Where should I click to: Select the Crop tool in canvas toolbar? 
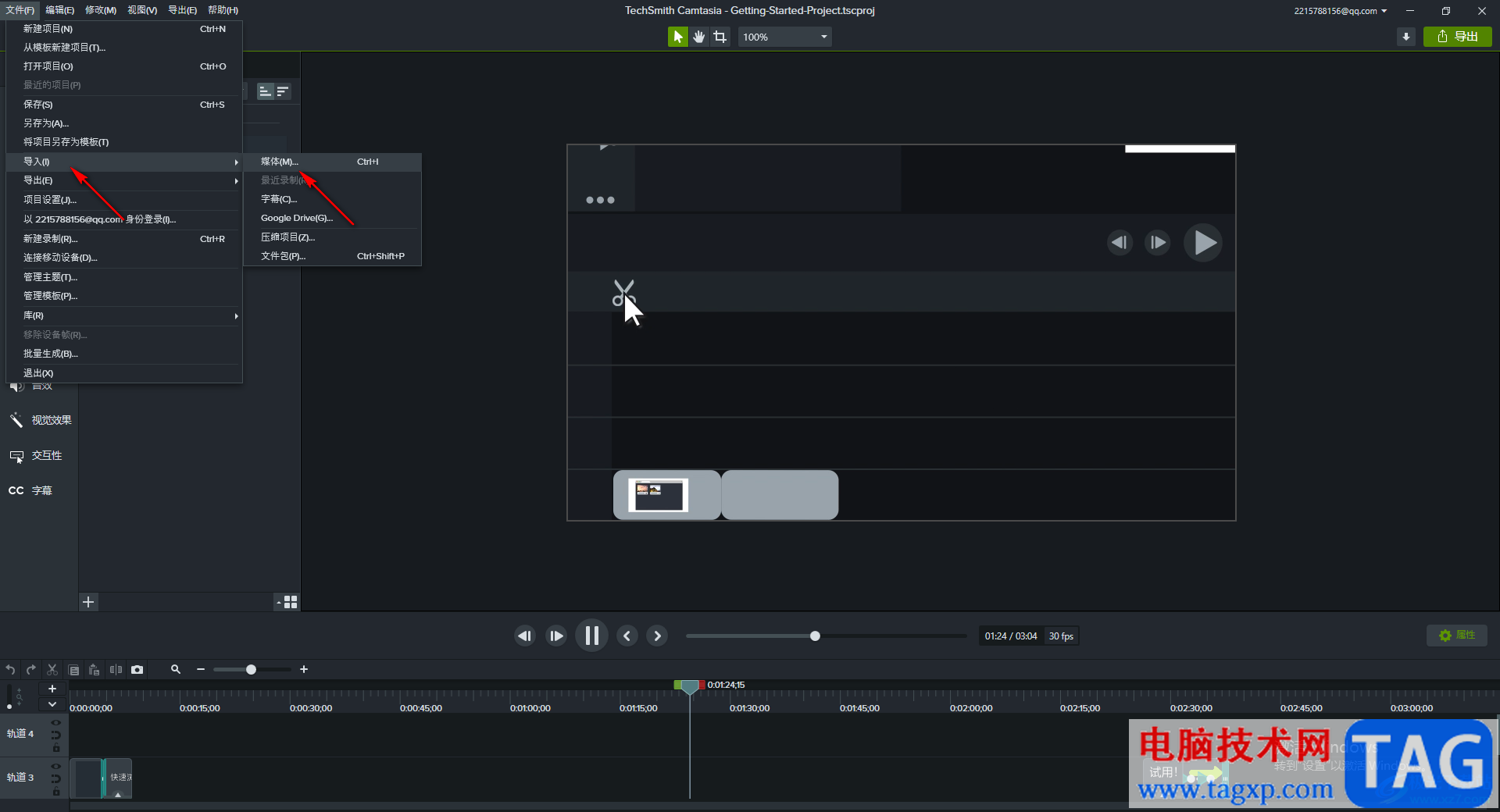point(720,37)
